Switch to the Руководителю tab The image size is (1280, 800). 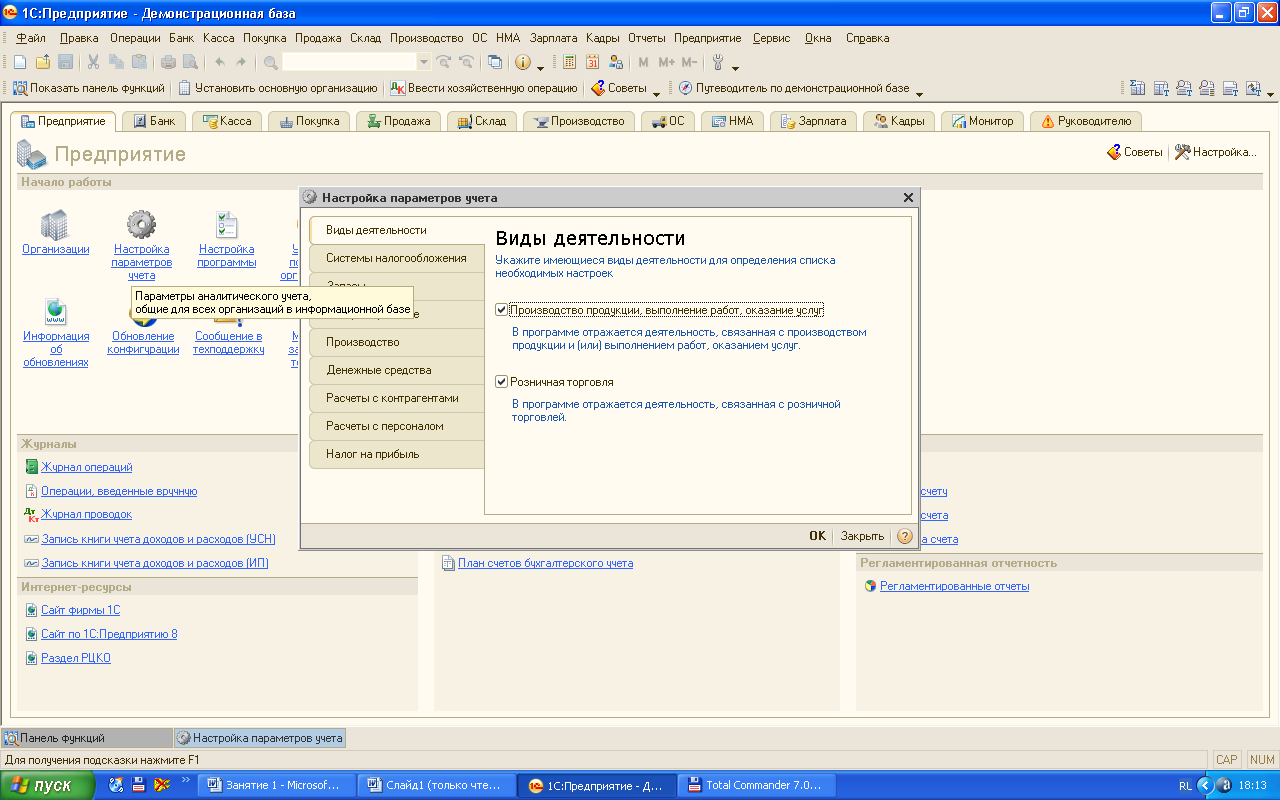pyautogui.click(x=1086, y=121)
